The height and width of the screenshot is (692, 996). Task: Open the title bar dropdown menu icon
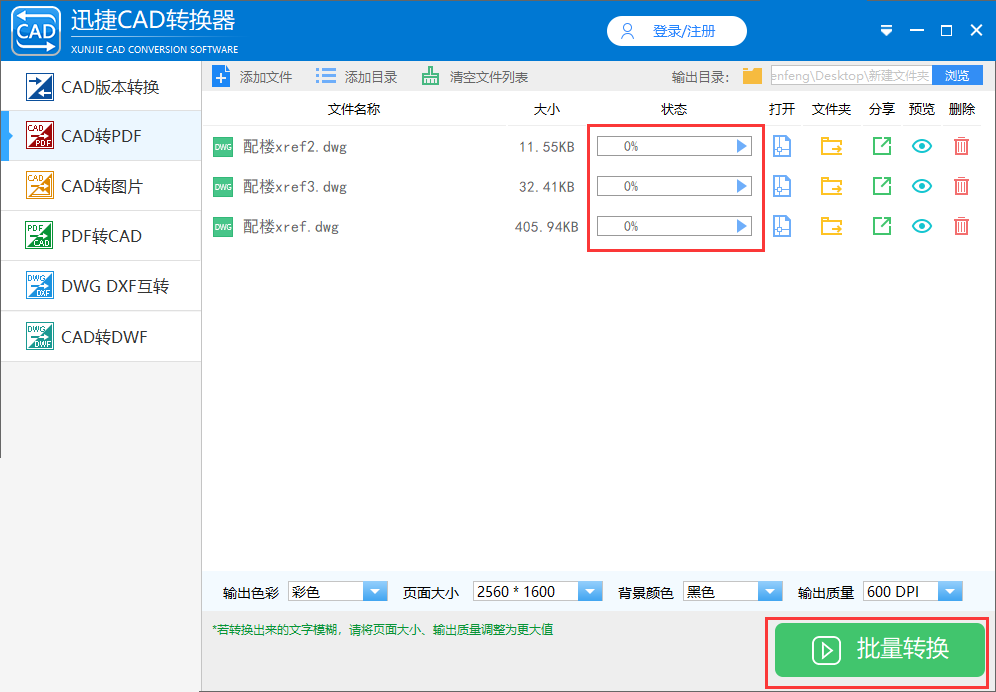(x=887, y=31)
